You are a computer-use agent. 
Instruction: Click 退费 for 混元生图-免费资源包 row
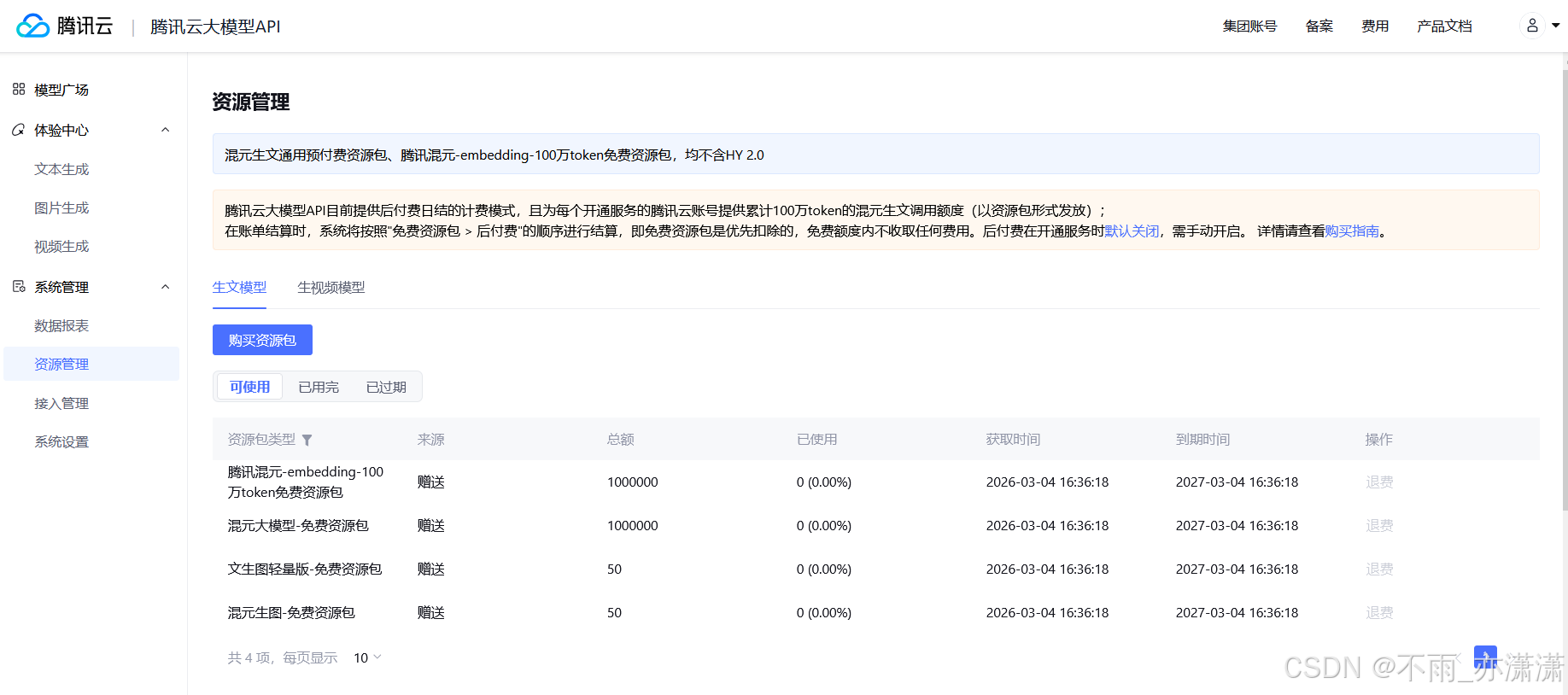(1379, 613)
